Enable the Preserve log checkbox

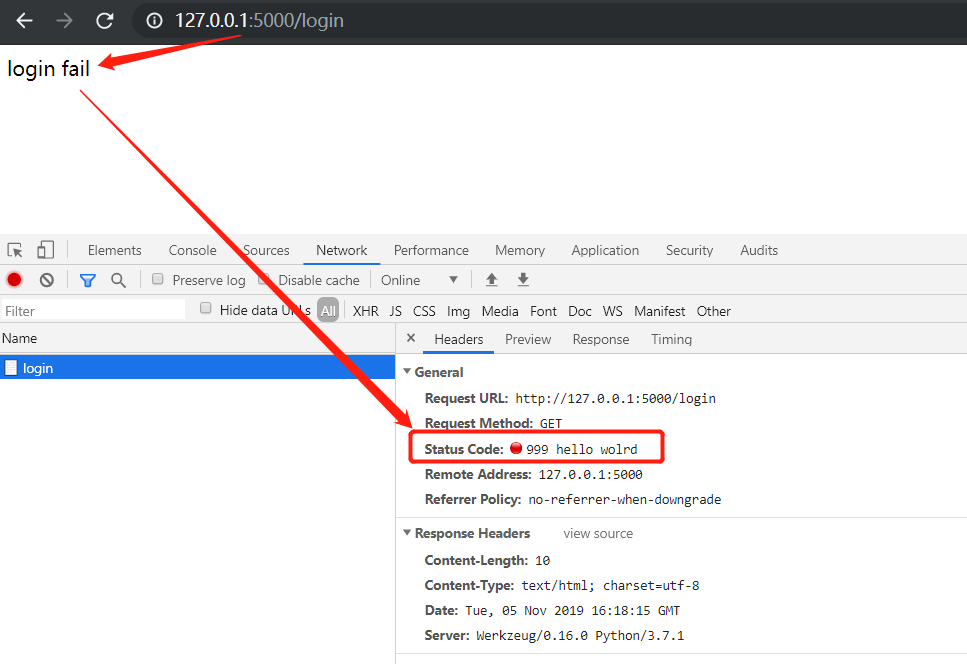pyautogui.click(x=157, y=280)
